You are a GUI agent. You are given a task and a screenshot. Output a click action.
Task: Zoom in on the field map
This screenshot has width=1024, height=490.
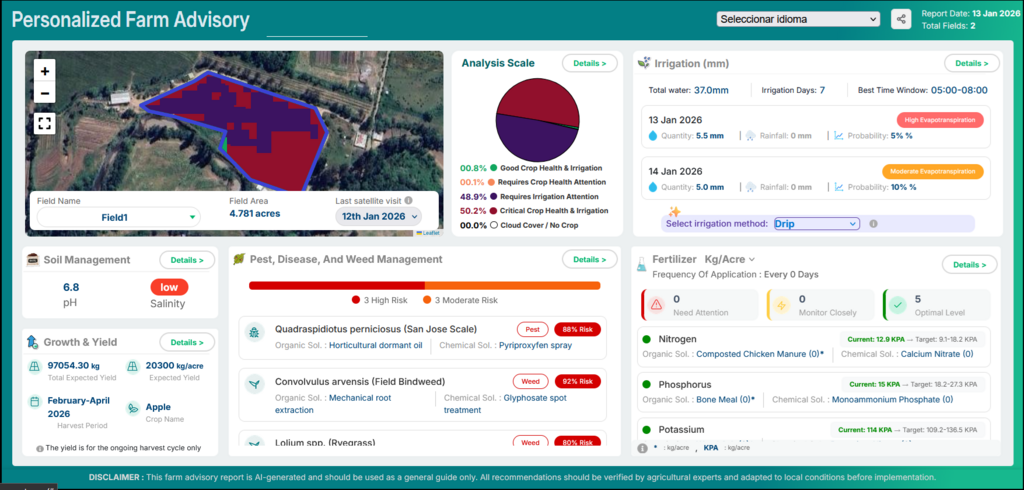[x=45, y=72]
